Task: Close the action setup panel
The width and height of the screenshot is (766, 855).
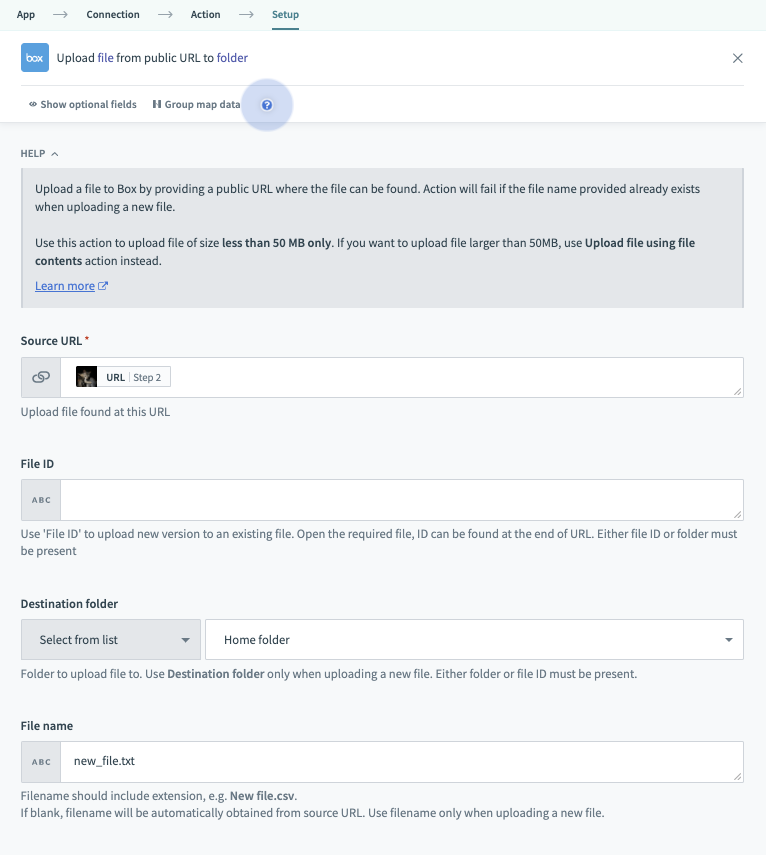Action: click(x=738, y=58)
